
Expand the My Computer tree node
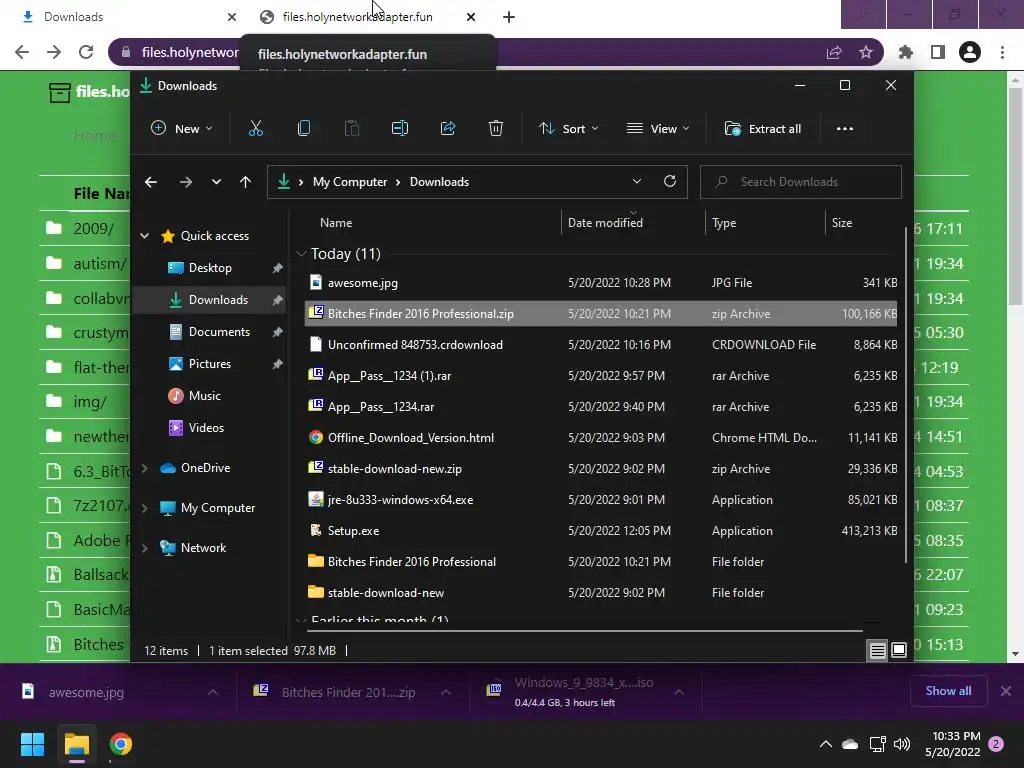[144, 508]
